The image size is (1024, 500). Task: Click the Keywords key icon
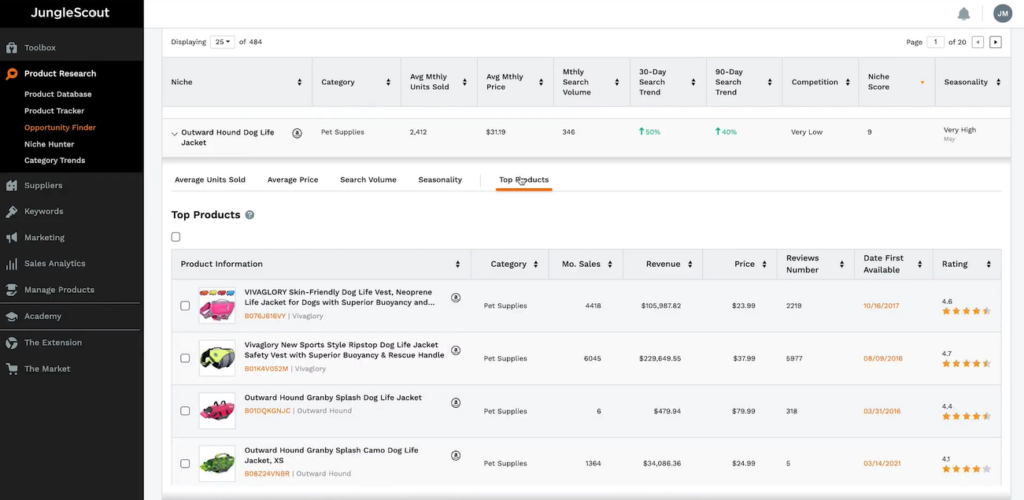[x=11, y=211]
